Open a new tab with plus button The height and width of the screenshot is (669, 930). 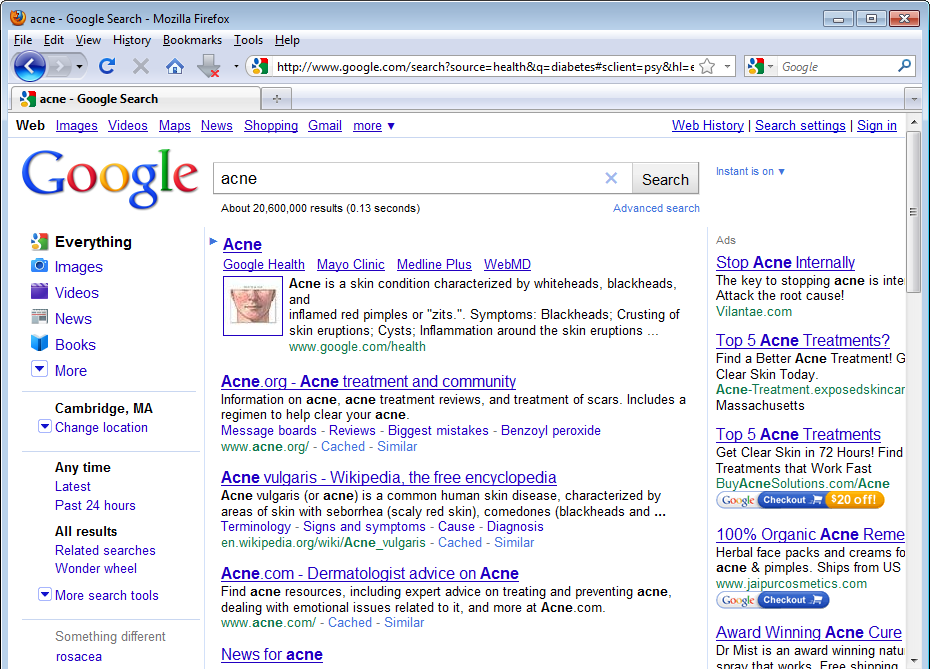point(276,98)
